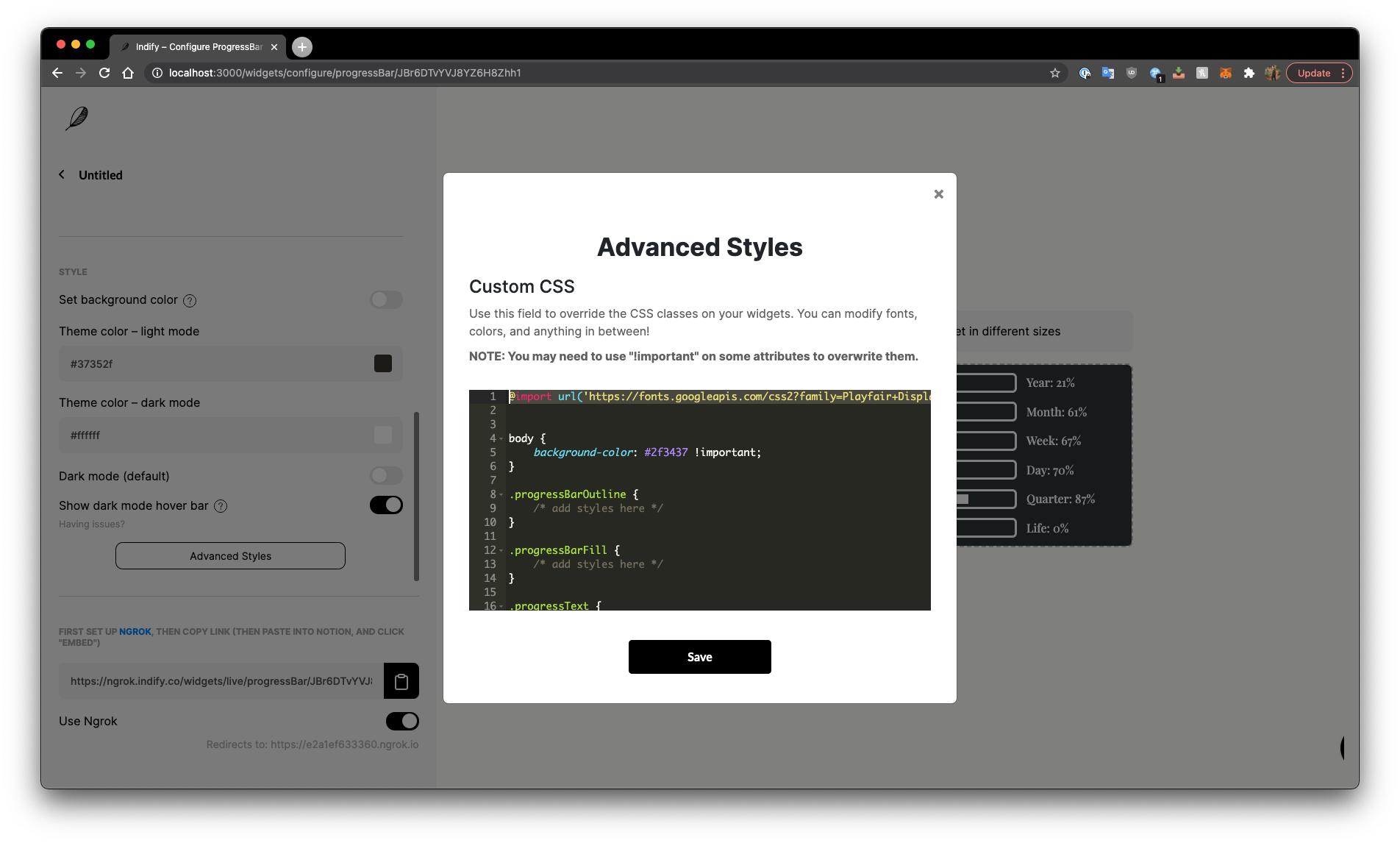Click the Indify feather logo
The image size is (1400, 843).
(76, 118)
